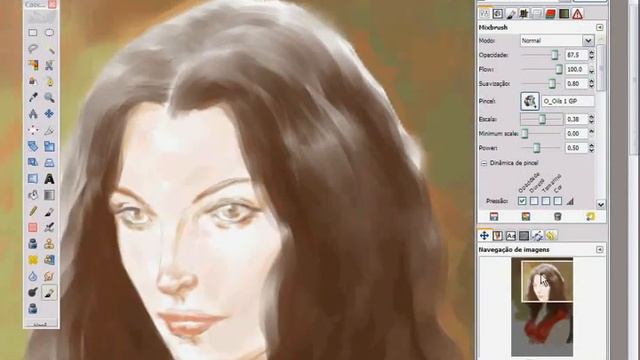Switch to the Tool Options tab
Viewport: 640px width, 360px height.
[484, 13]
